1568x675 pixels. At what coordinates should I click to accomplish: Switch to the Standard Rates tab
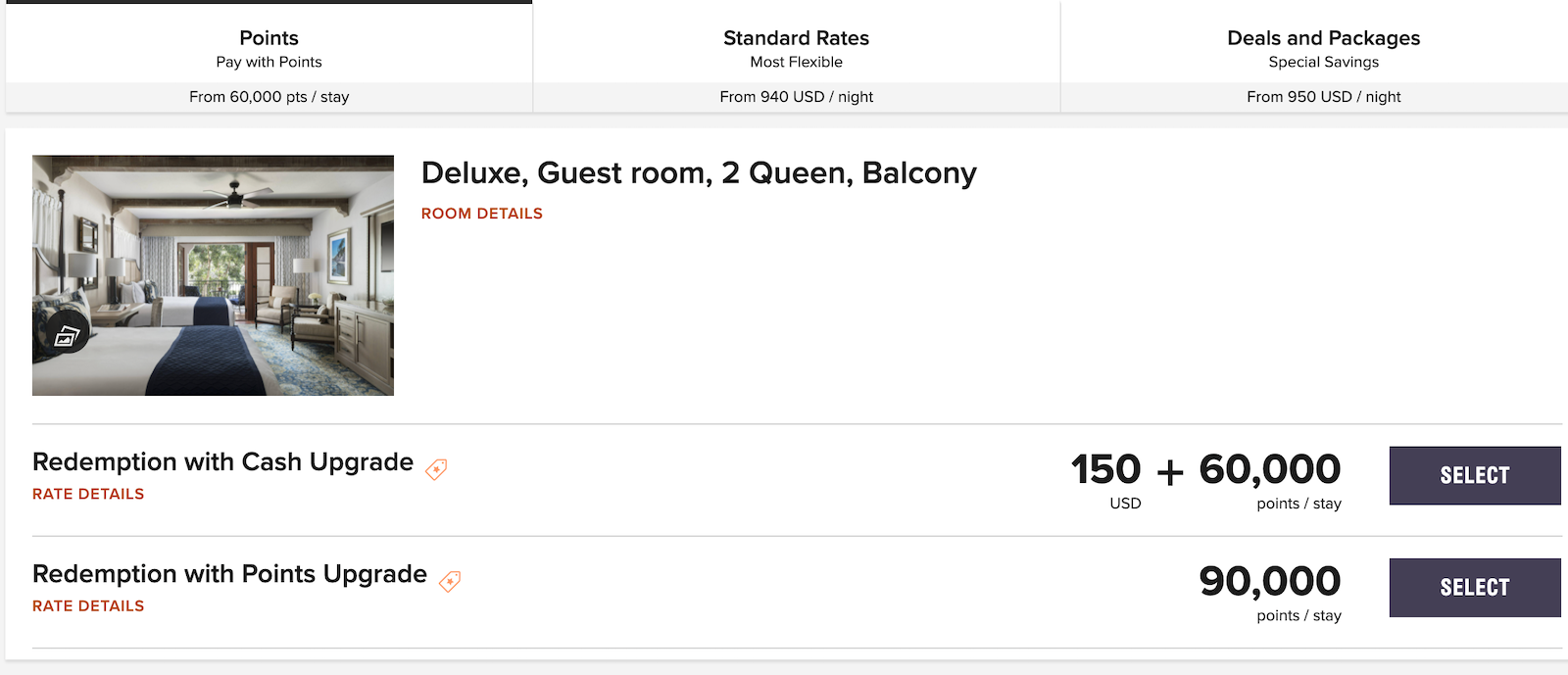(796, 38)
